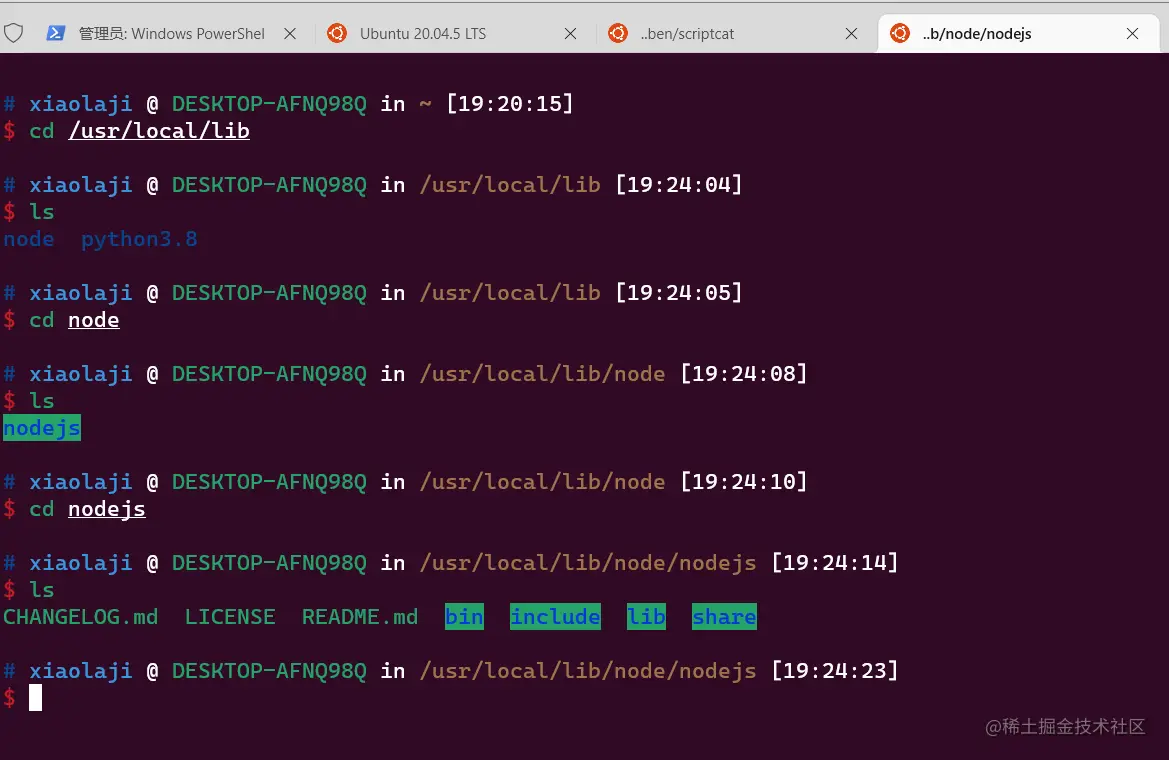Click the [19:24:10] timestamp
This screenshot has height=760, width=1169.
coord(744,482)
